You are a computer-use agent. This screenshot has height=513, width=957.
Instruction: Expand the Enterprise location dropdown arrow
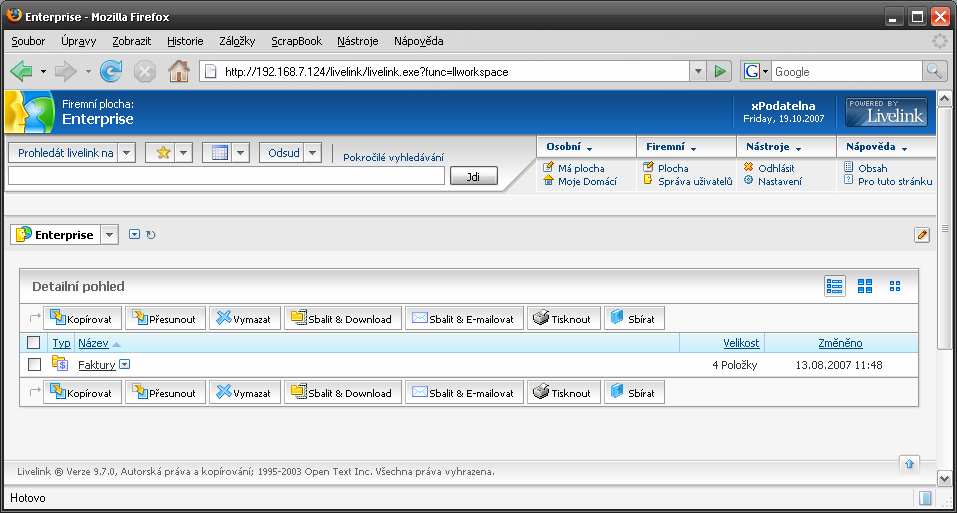point(109,235)
